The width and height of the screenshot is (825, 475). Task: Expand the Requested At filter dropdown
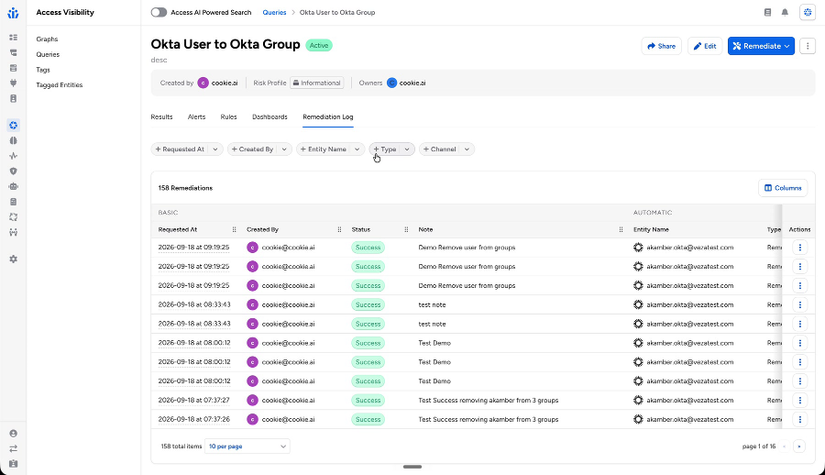click(215, 149)
